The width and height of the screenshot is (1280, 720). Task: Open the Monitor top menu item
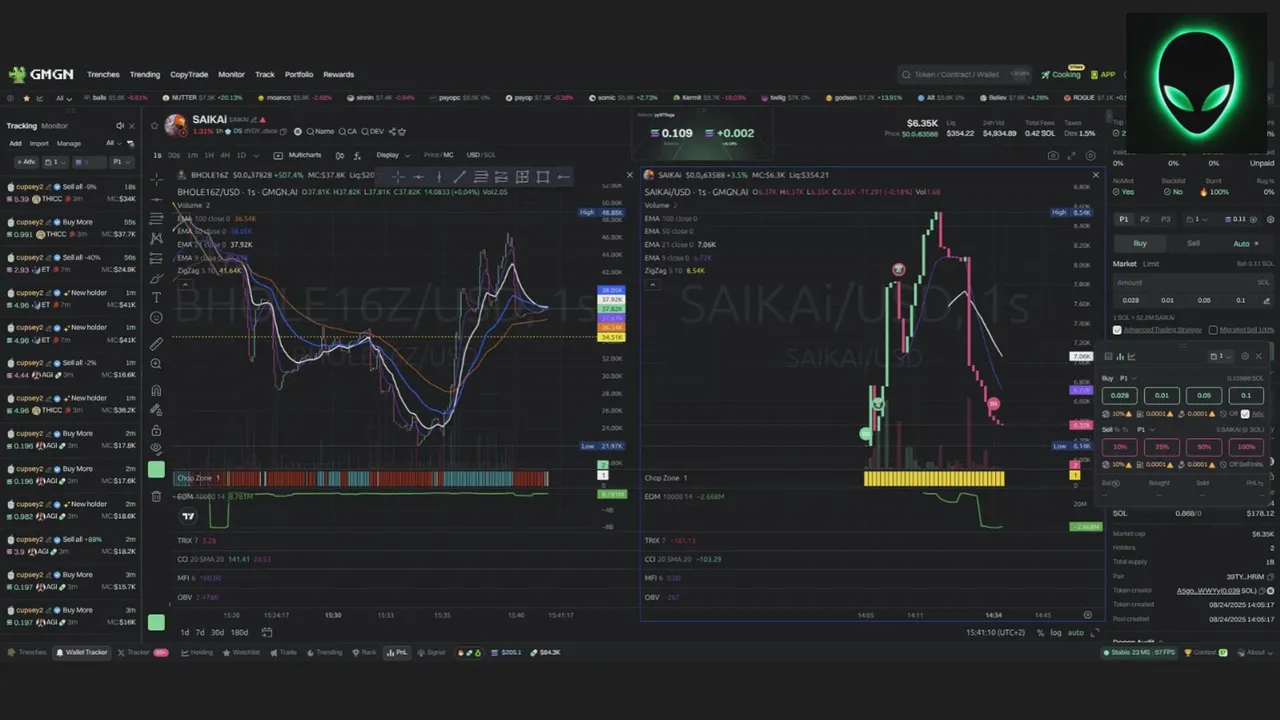coord(231,74)
